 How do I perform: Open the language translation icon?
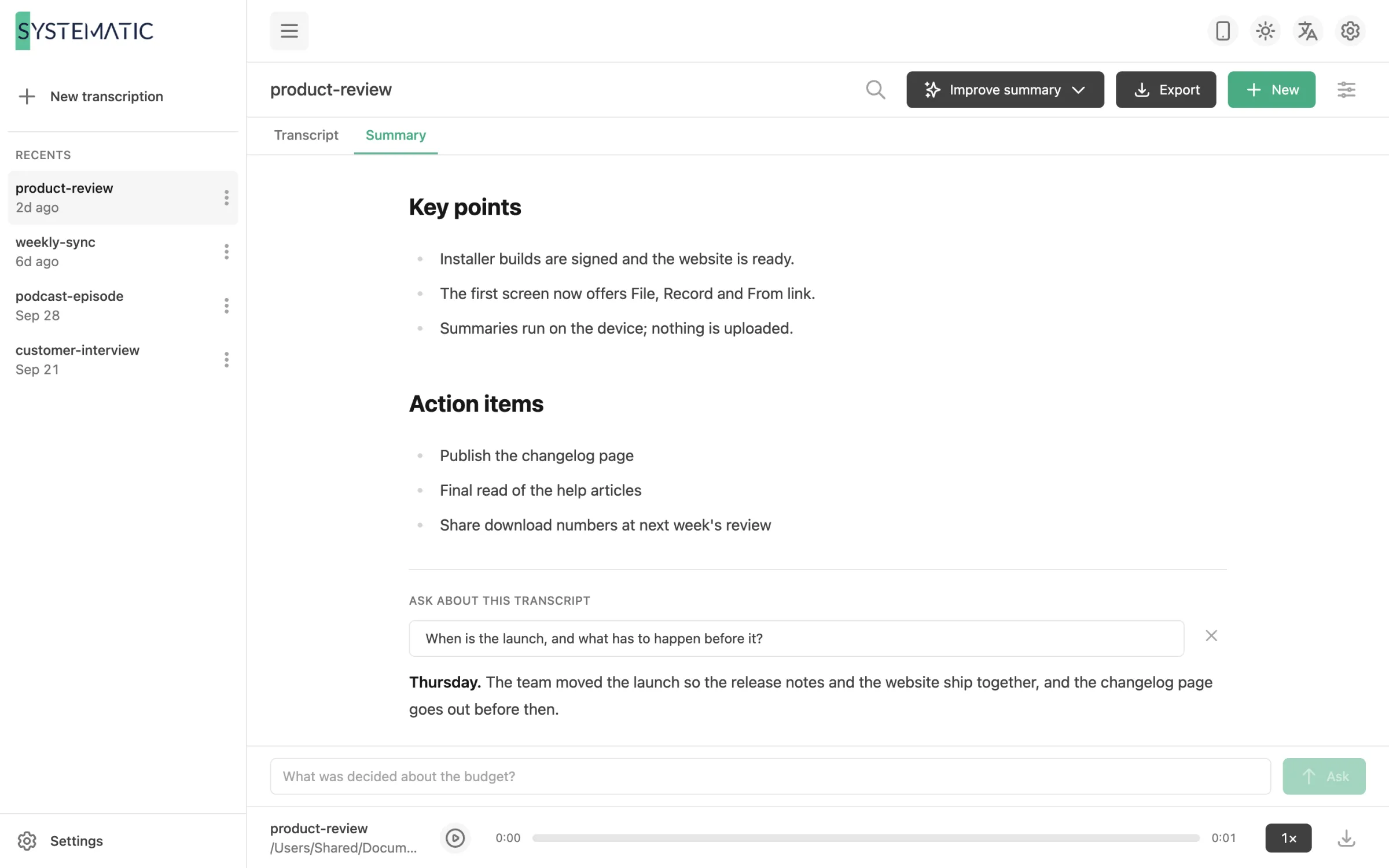pos(1307,31)
